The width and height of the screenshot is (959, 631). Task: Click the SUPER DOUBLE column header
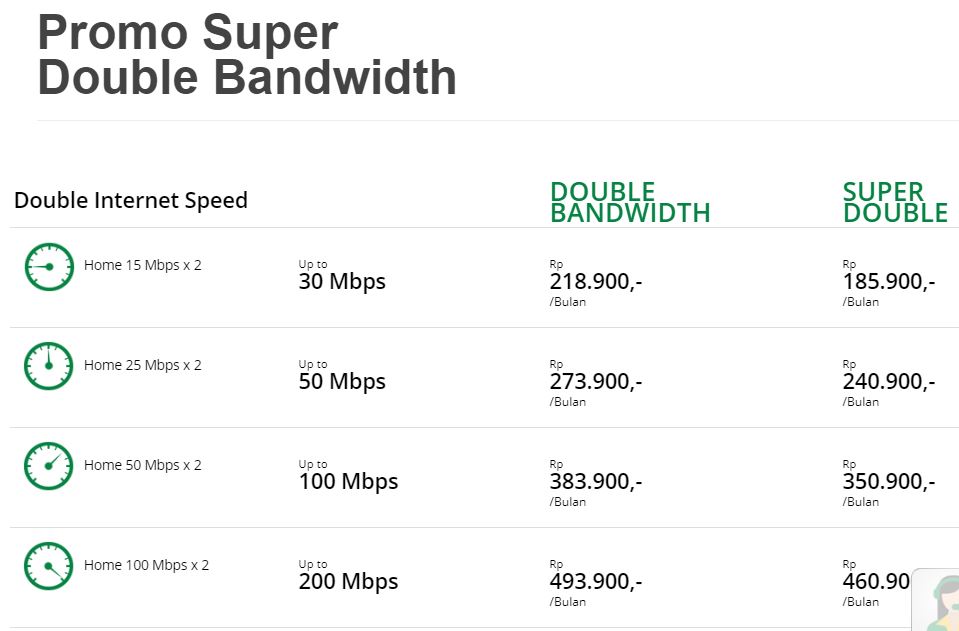[895, 202]
